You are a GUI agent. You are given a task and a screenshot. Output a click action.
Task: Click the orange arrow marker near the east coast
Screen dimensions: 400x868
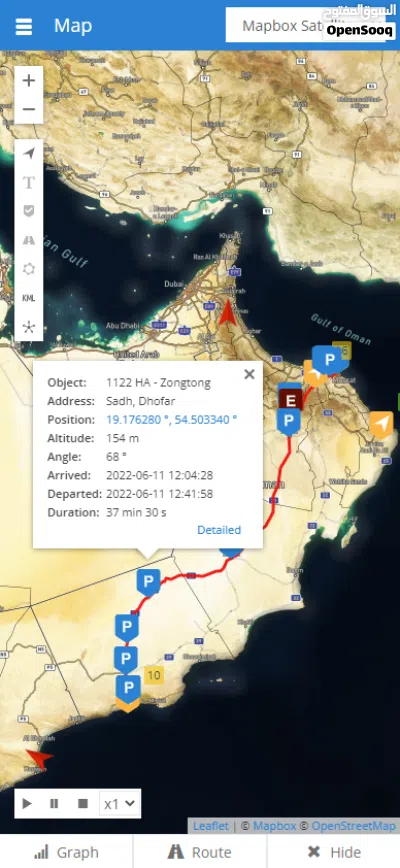pyautogui.click(x=381, y=425)
